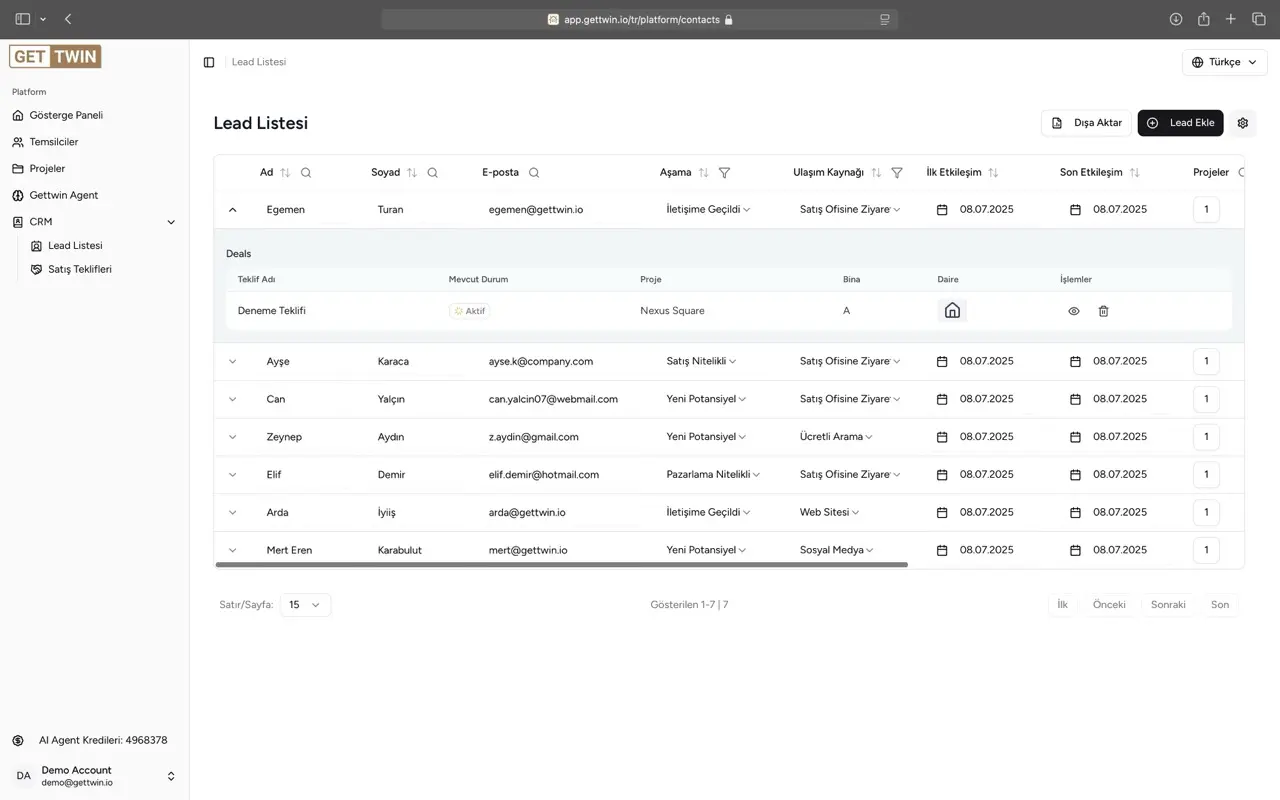Toggle the sidebar collapse icon
Viewport: 1280px width, 800px height.
pyautogui.click(x=208, y=62)
